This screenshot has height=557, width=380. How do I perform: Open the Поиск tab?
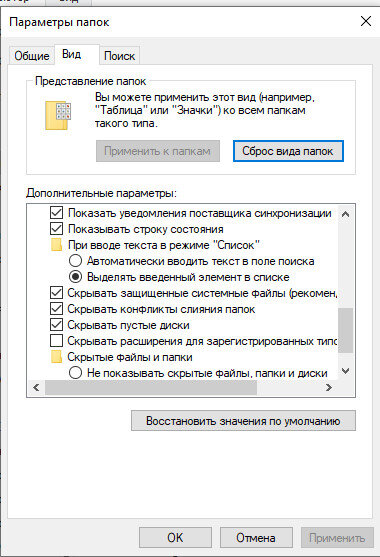point(120,56)
